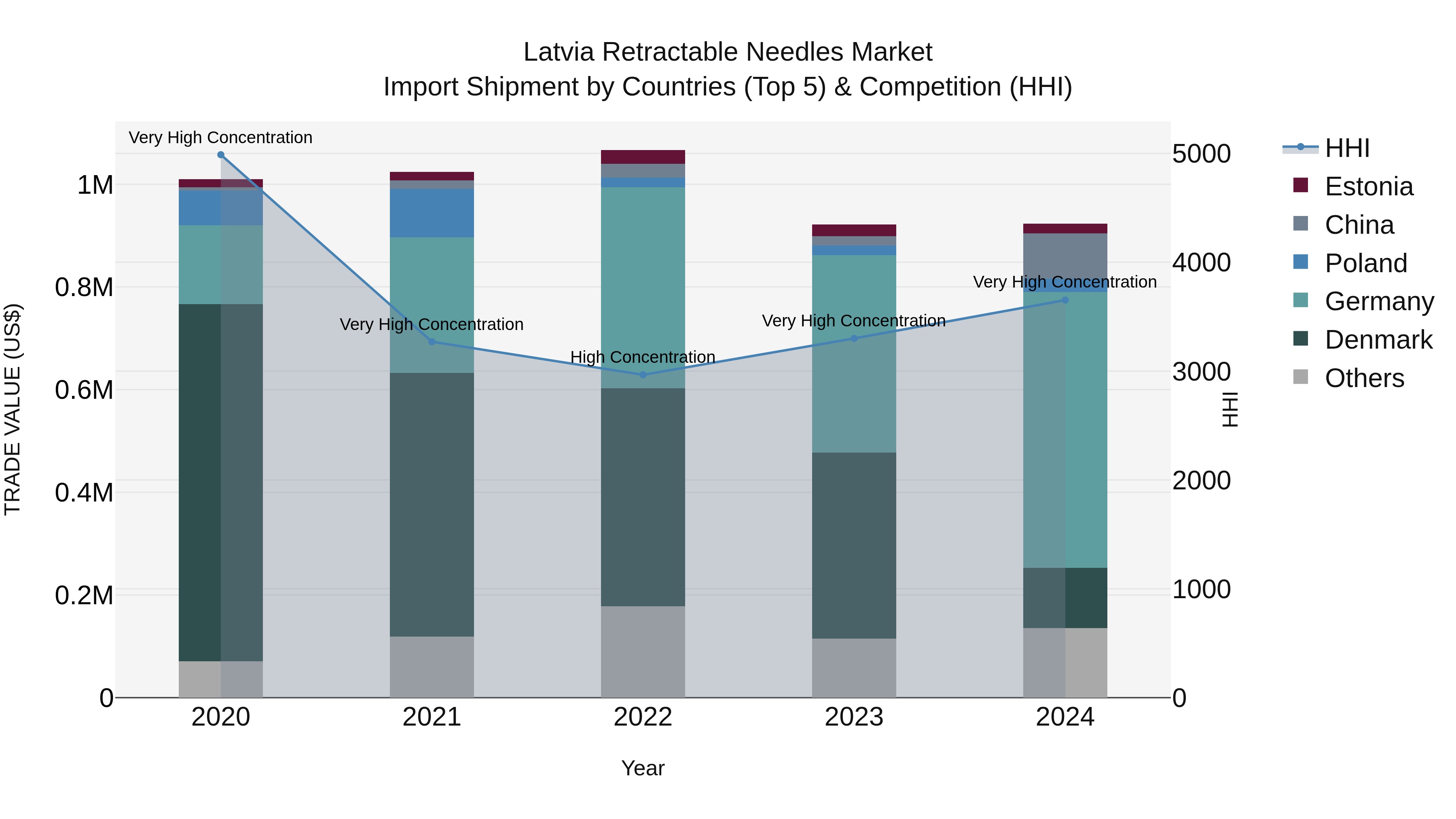Image resolution: width=1456 pixels, height=819 pixels.
Task: Select the Others segment of 2023 bar
Action: [x=854, y=668]
